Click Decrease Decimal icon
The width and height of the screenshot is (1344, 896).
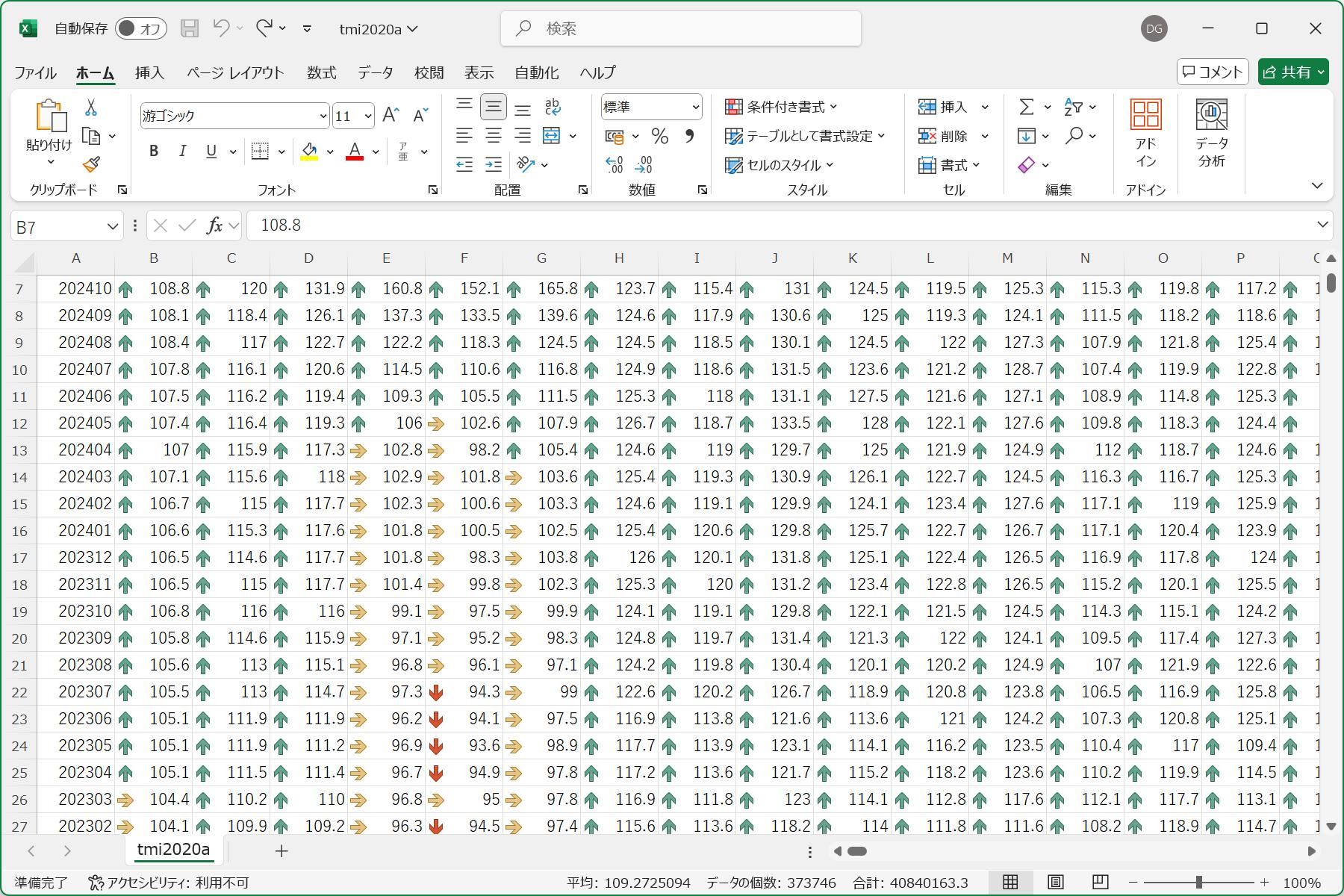coord(644,164)
